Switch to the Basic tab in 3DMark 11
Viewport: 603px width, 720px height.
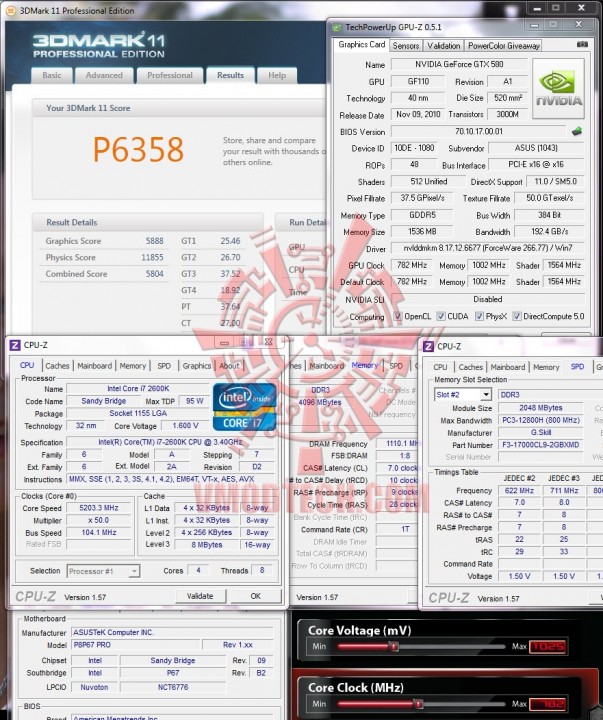tap(52, 75)
